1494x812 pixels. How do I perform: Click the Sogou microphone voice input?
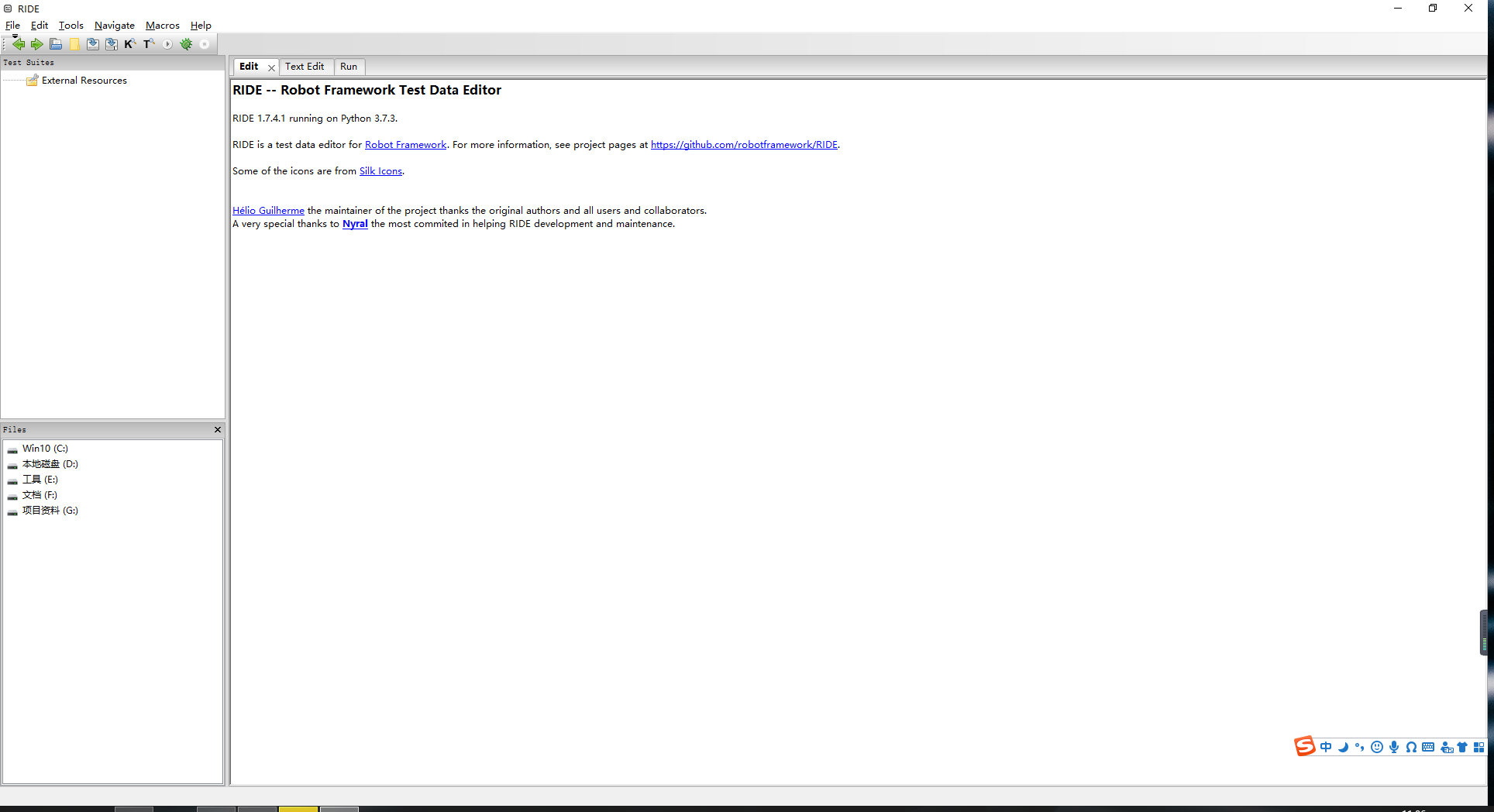pyautogui.click(x=1394, y=747)
